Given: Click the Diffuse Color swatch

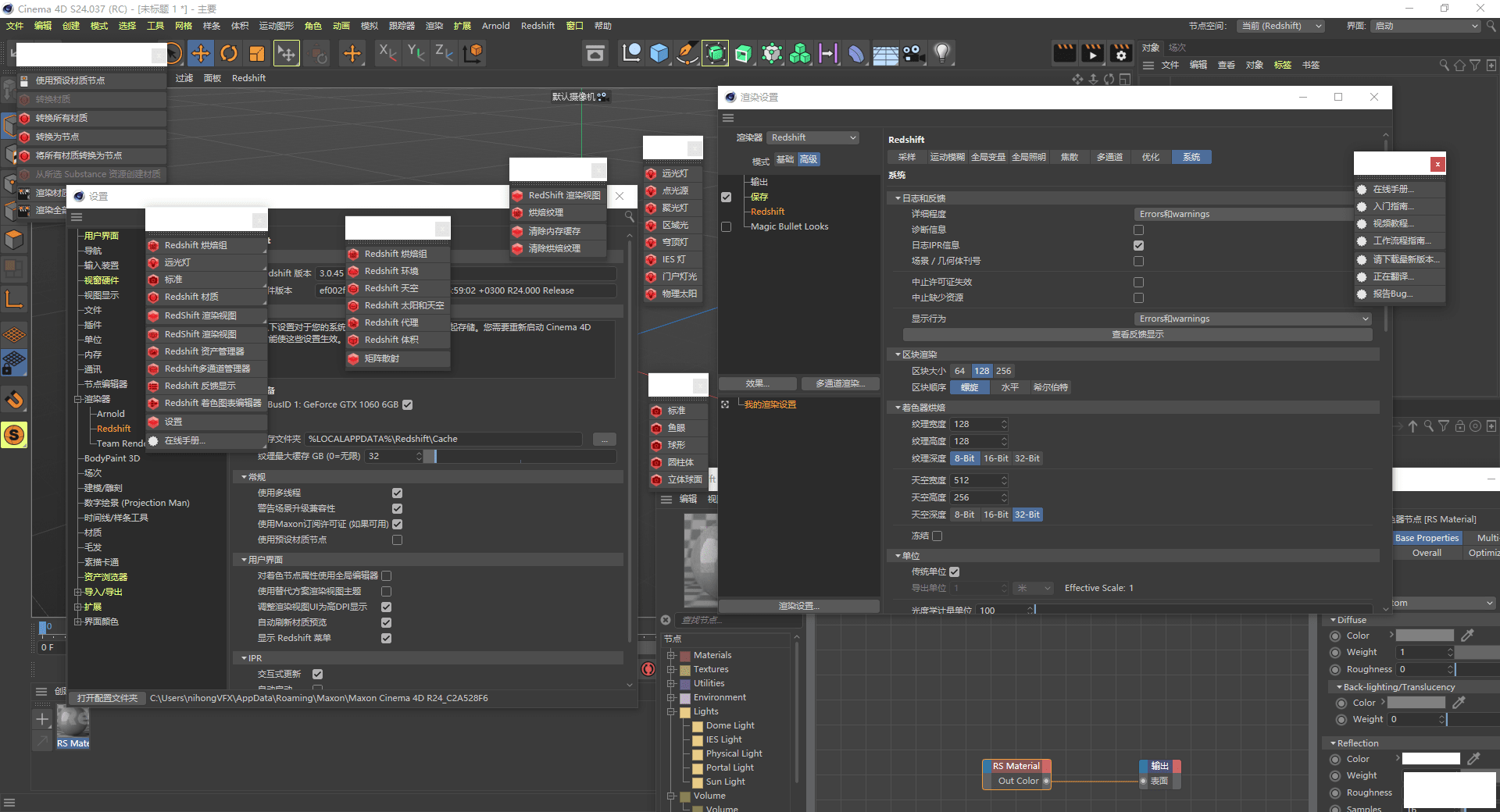Looking at the screenshot, I should click(1425, 636).
